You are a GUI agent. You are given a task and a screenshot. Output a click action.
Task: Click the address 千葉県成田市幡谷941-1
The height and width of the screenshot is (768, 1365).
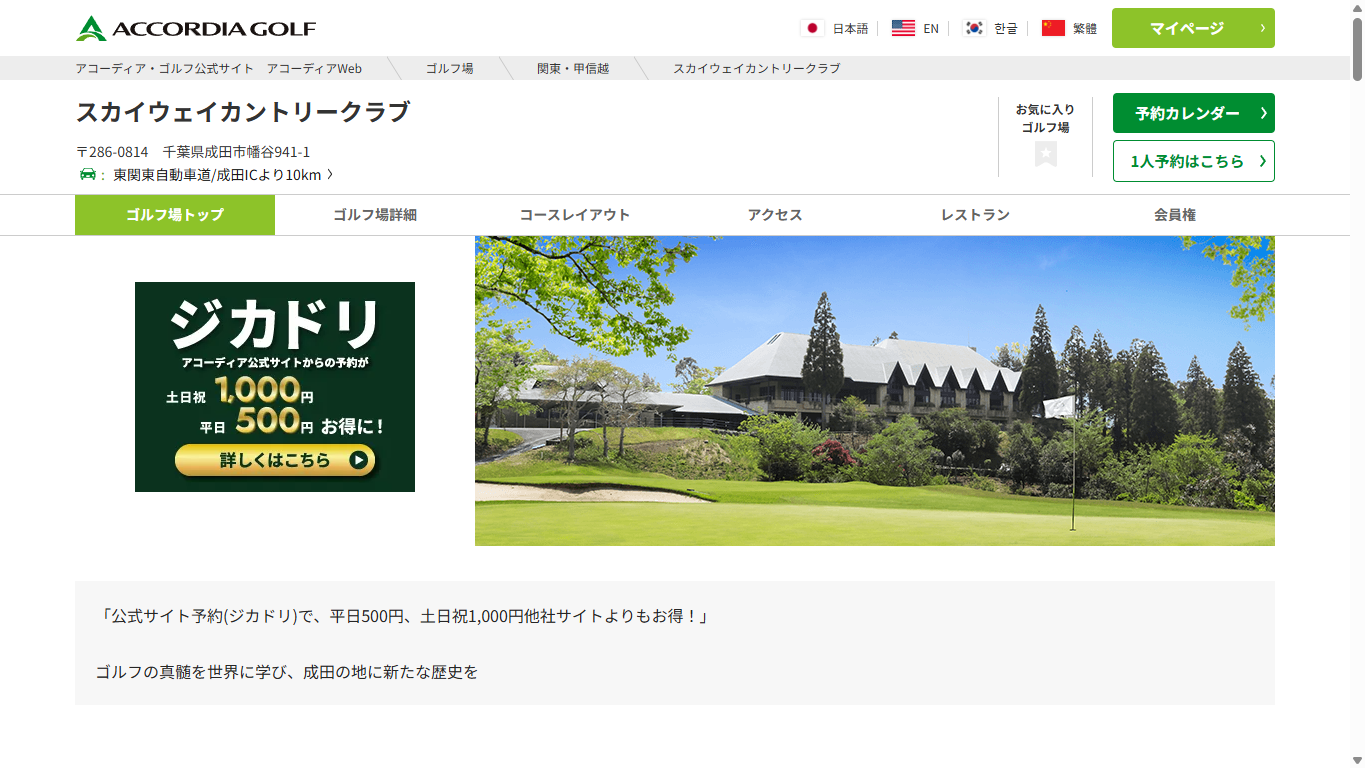coord(236,152)
